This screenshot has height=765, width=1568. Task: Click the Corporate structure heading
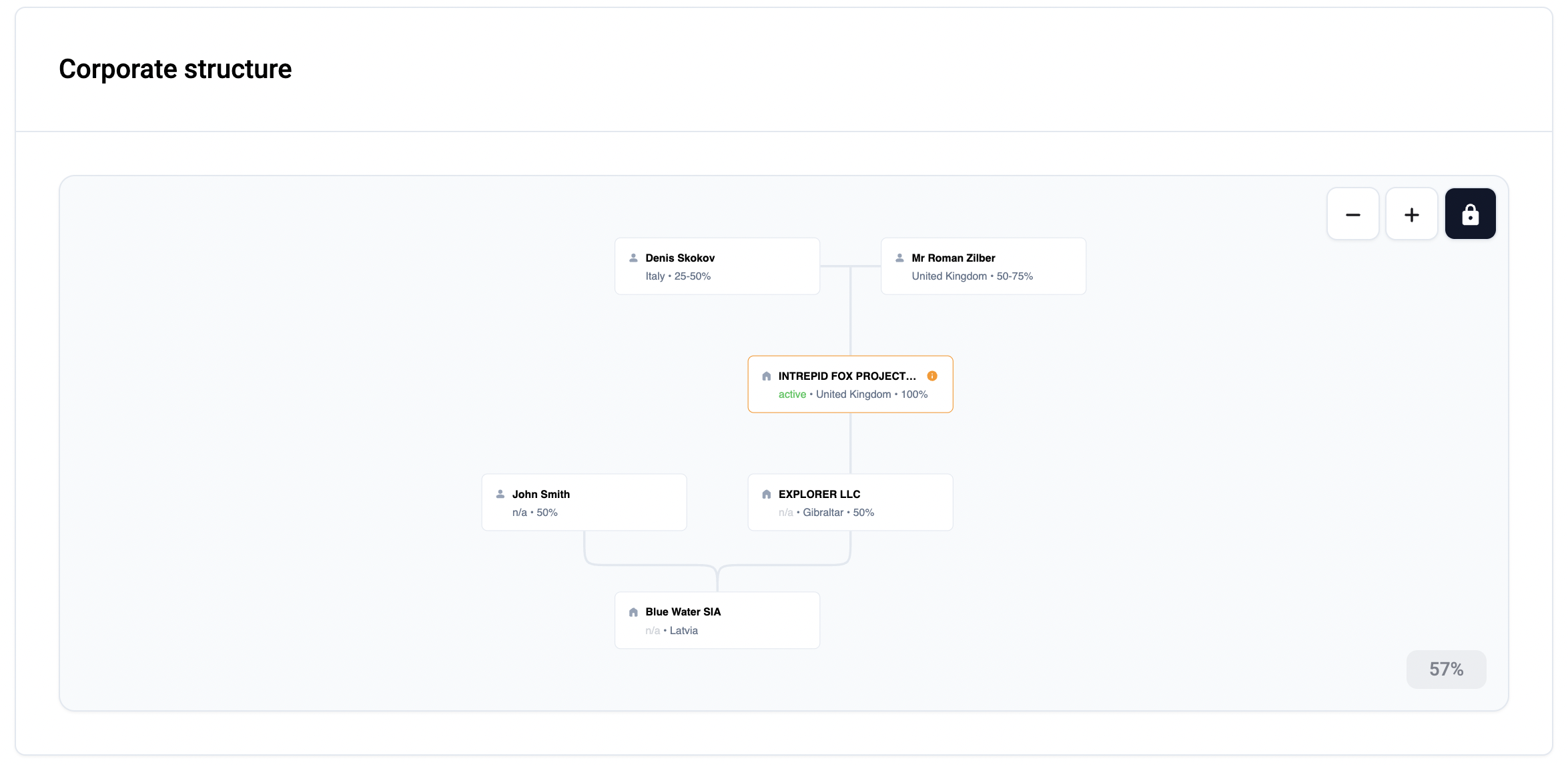click(x=175, y=69)
